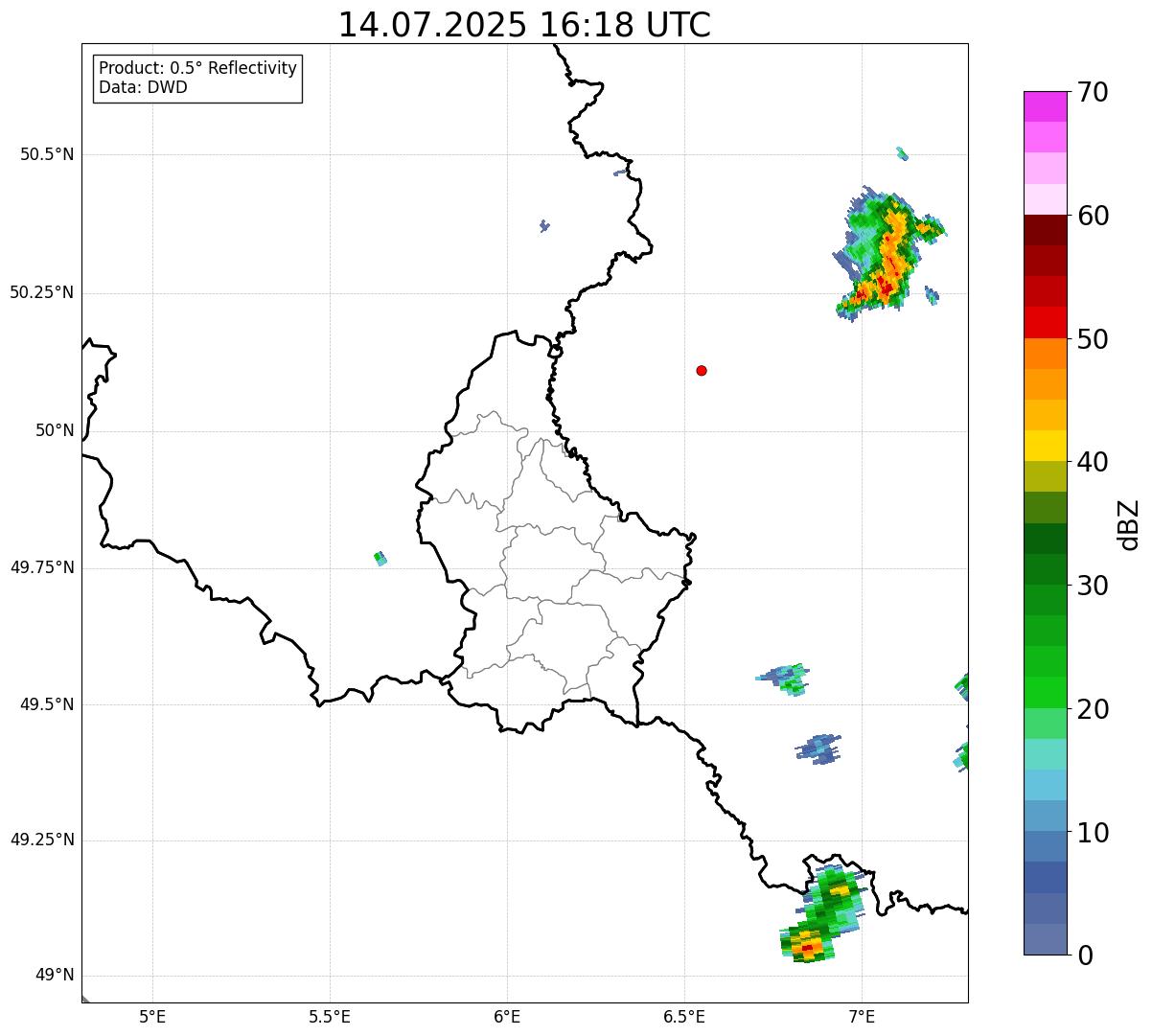Click the latitude label 49°N
The width and height of the screenshot is (1152, 1036).
click(x=55, y=976)
